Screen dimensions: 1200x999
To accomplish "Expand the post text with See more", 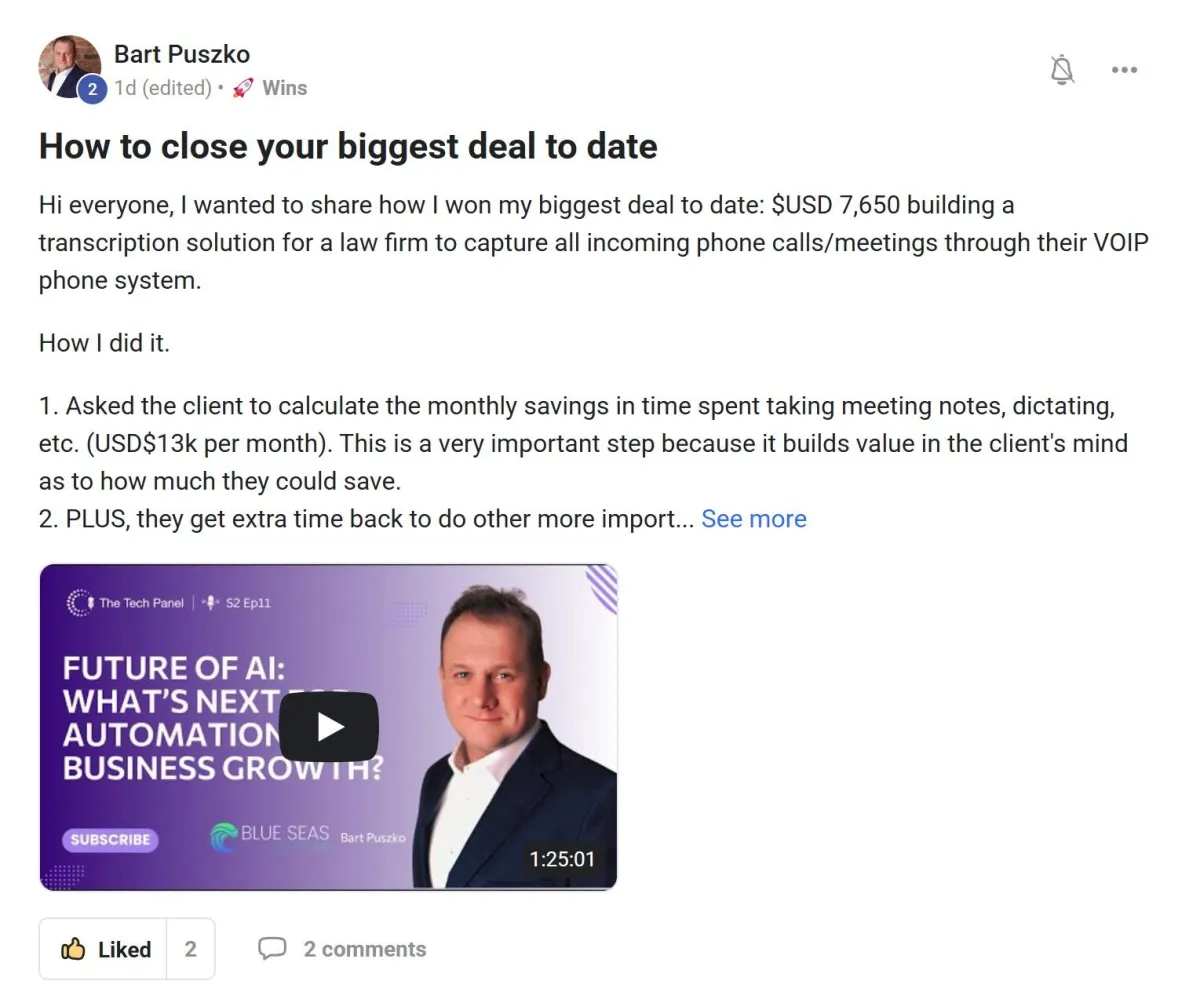I will point(754,519).
